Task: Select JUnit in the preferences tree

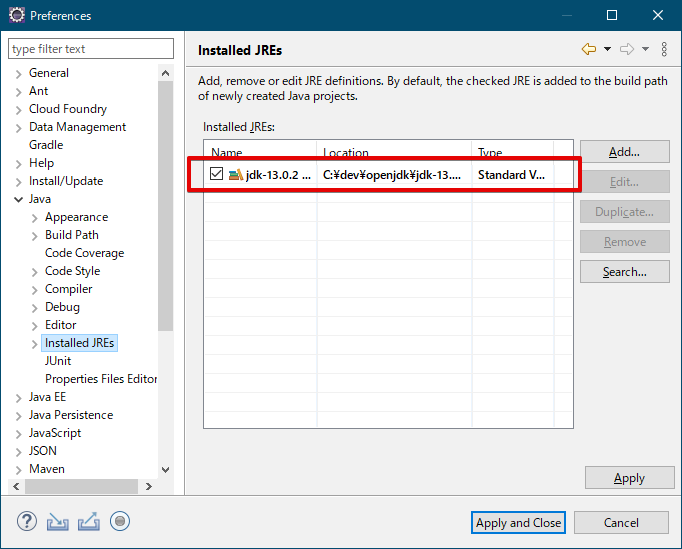Action: [58, 361]
